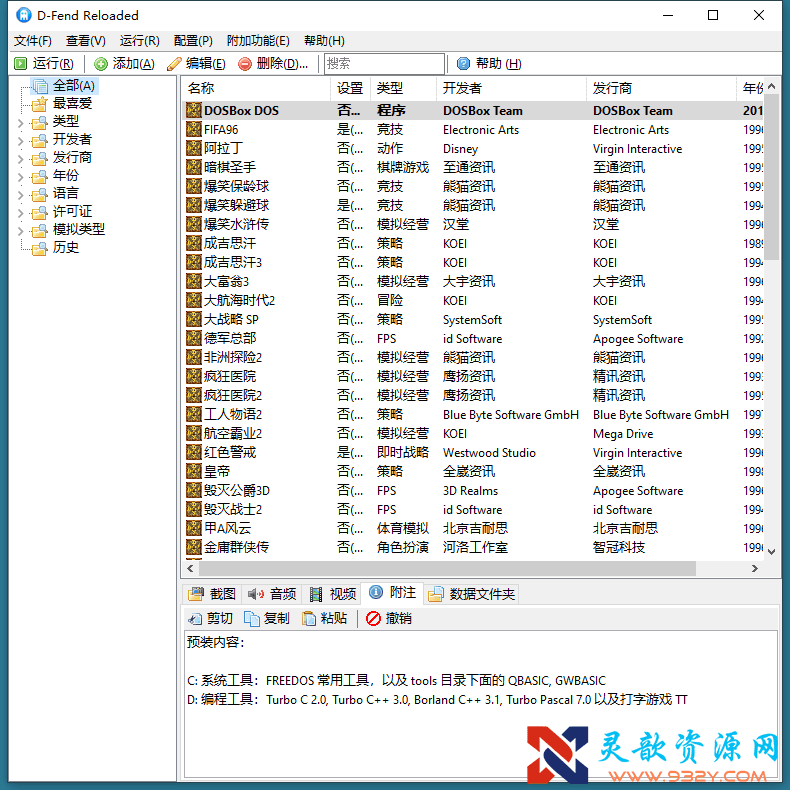The image size is (790, 790).
Task: Select the 最喜爱 favorites folder icon
Action: point(39,104)
